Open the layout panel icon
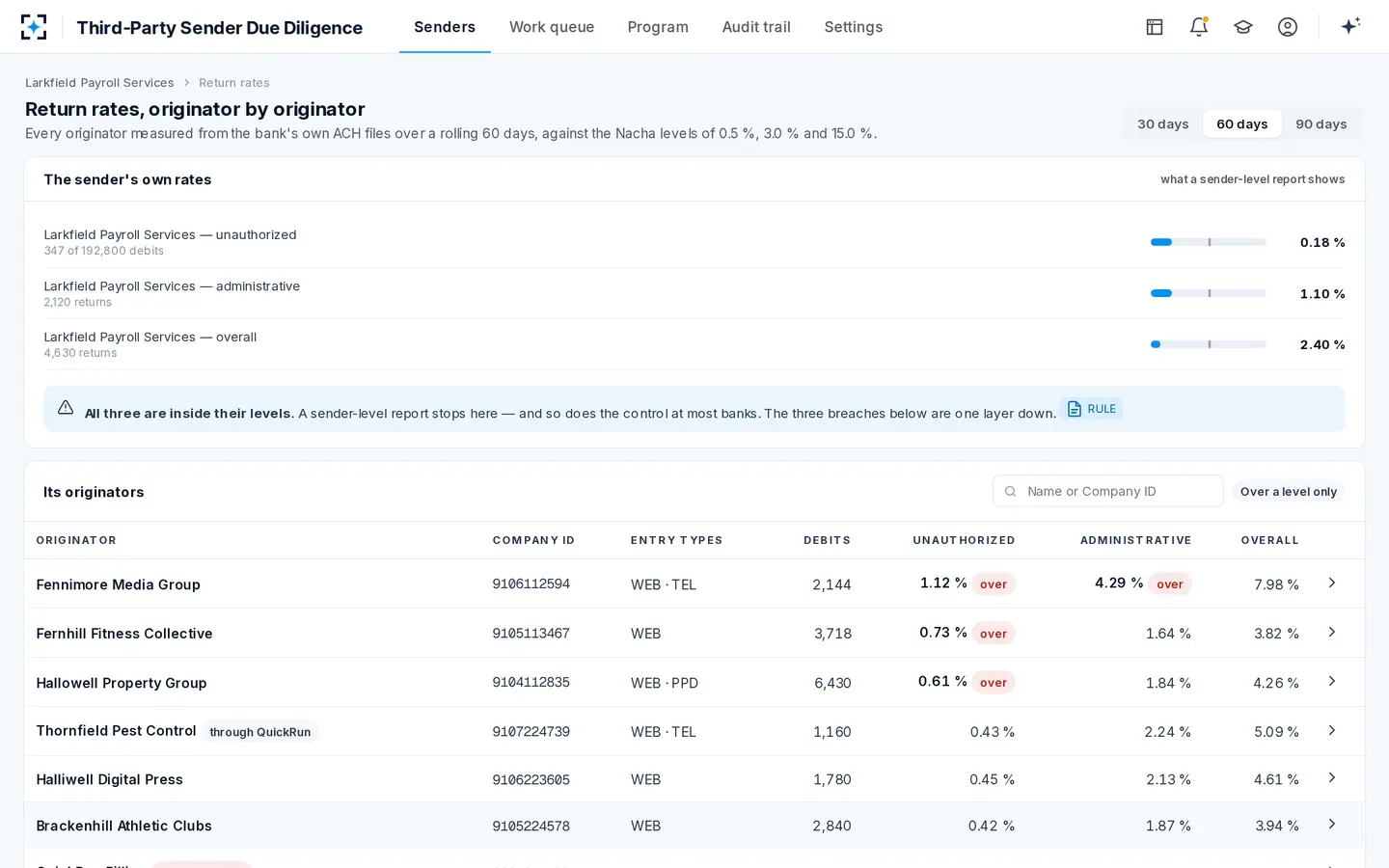 [x=1155, y=27]
